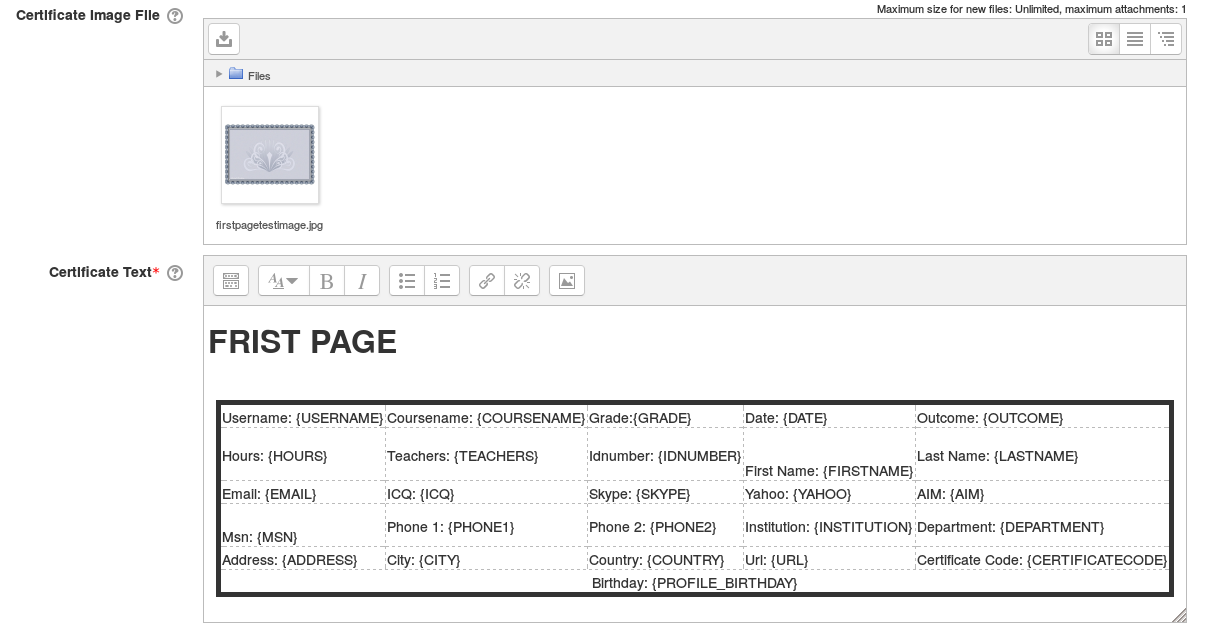Open the paragraph styles dropdown
The width and height of the screenshot is (1208, 631).
click(283, 280)
